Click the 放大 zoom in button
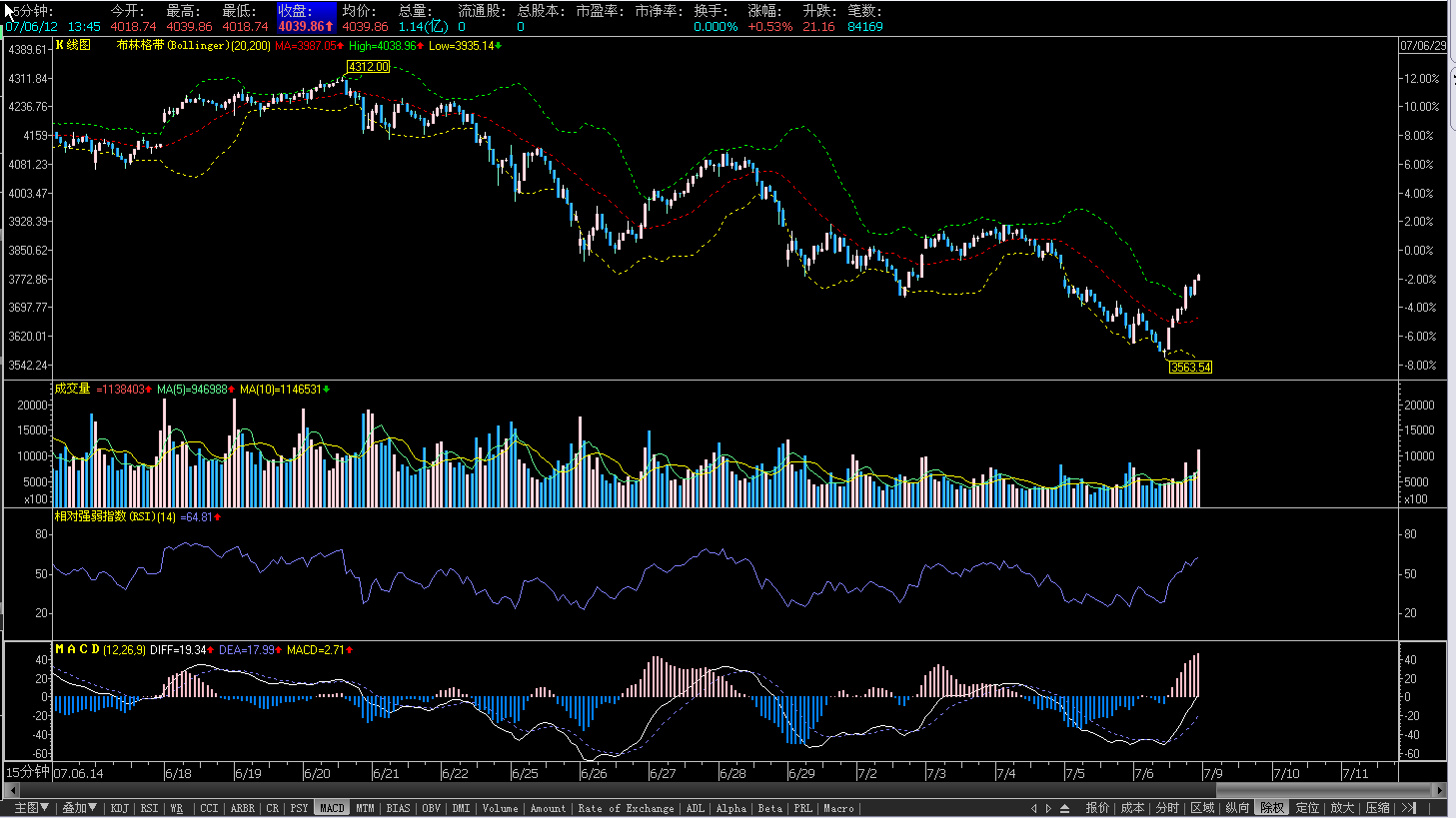The image size is (1456, 818). (1342, 808)
